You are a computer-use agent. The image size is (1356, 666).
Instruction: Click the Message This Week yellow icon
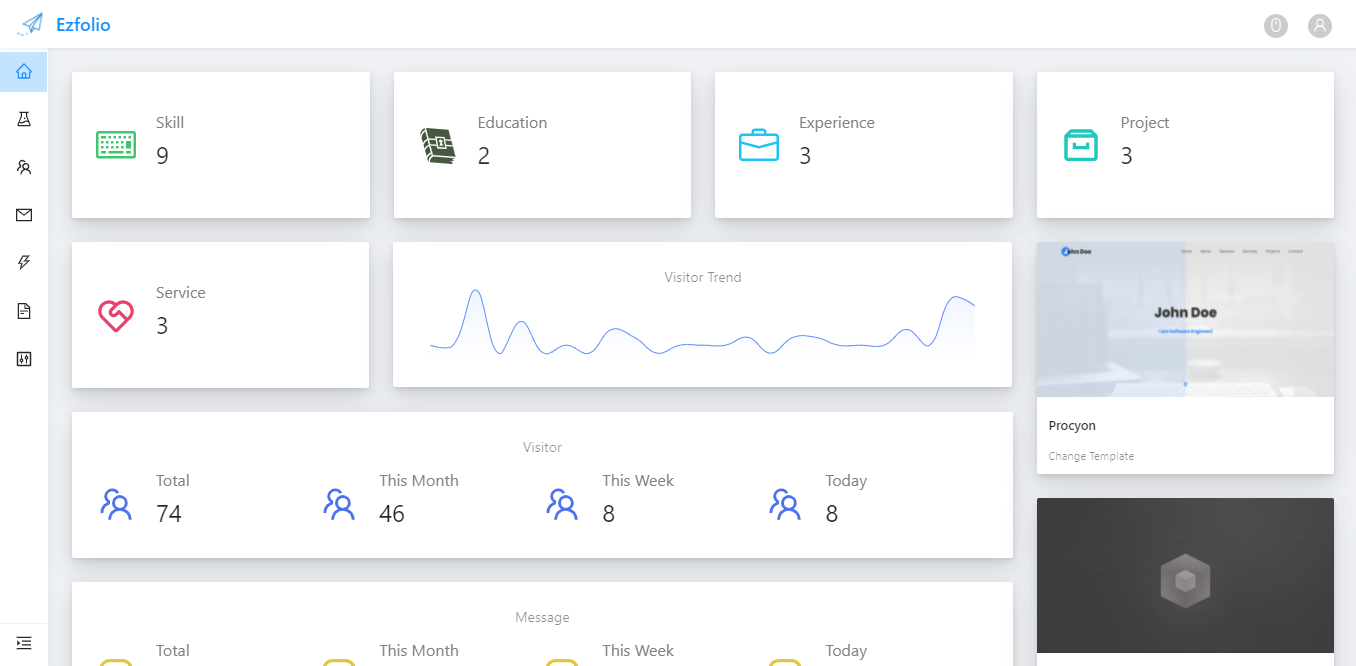pyautogui.click(x=562, y=662)
